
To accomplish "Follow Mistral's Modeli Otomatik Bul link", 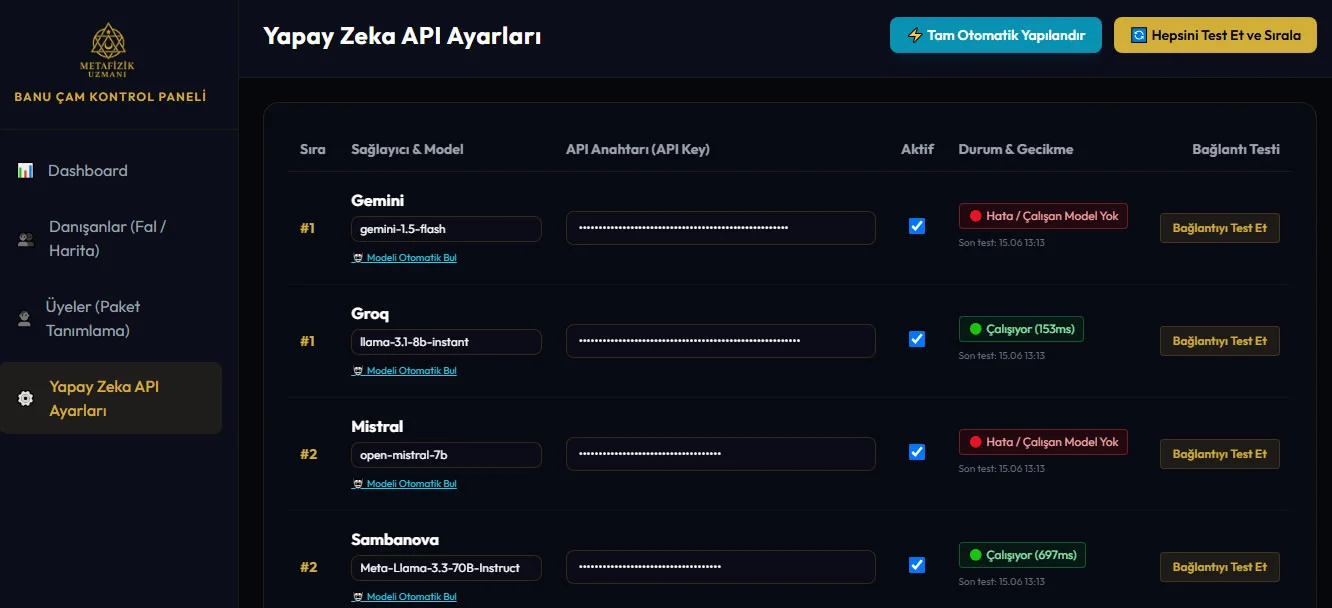I will tap(404, 484).
